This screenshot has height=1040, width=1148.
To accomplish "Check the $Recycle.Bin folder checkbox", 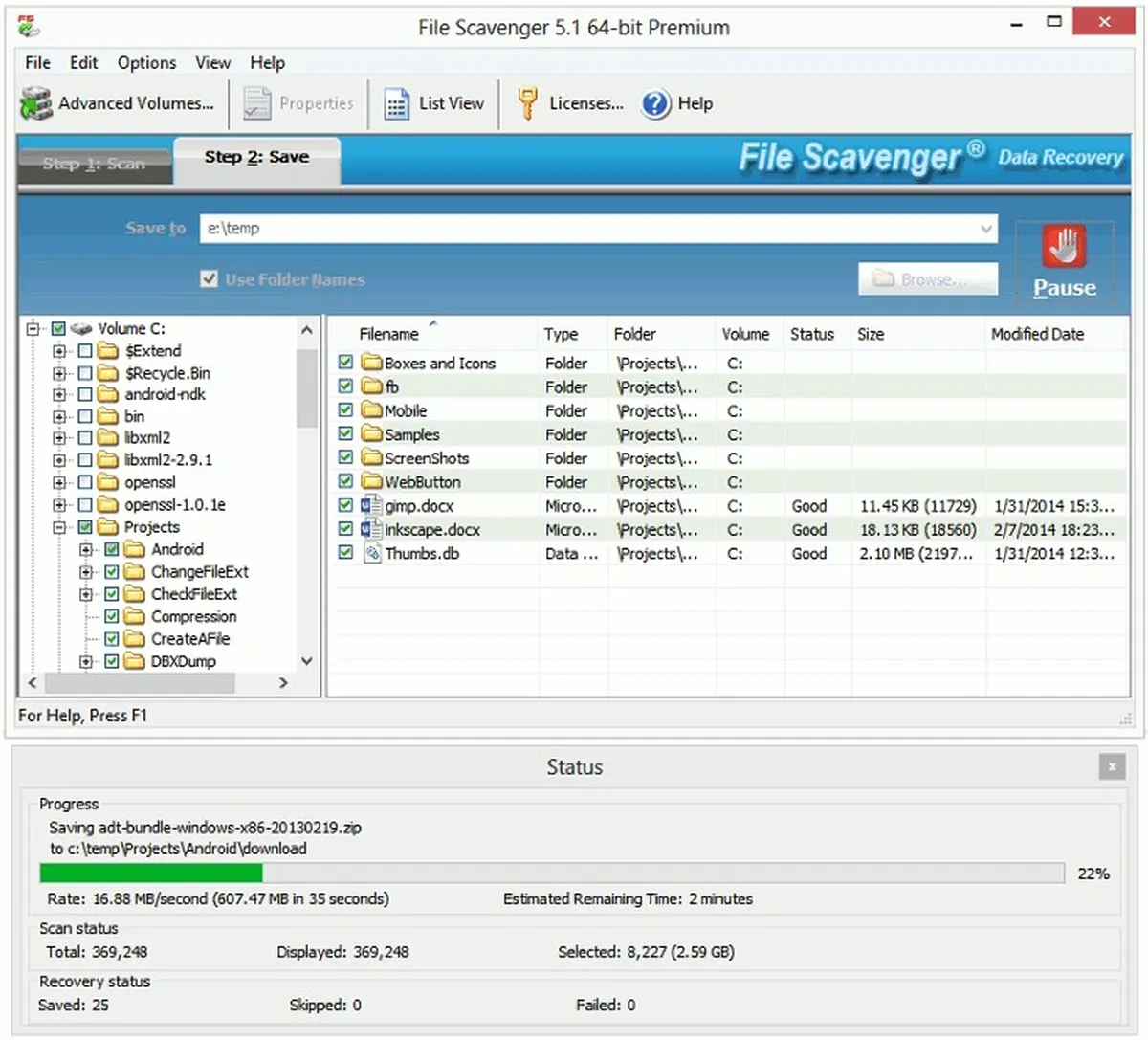I will (85, 372).
